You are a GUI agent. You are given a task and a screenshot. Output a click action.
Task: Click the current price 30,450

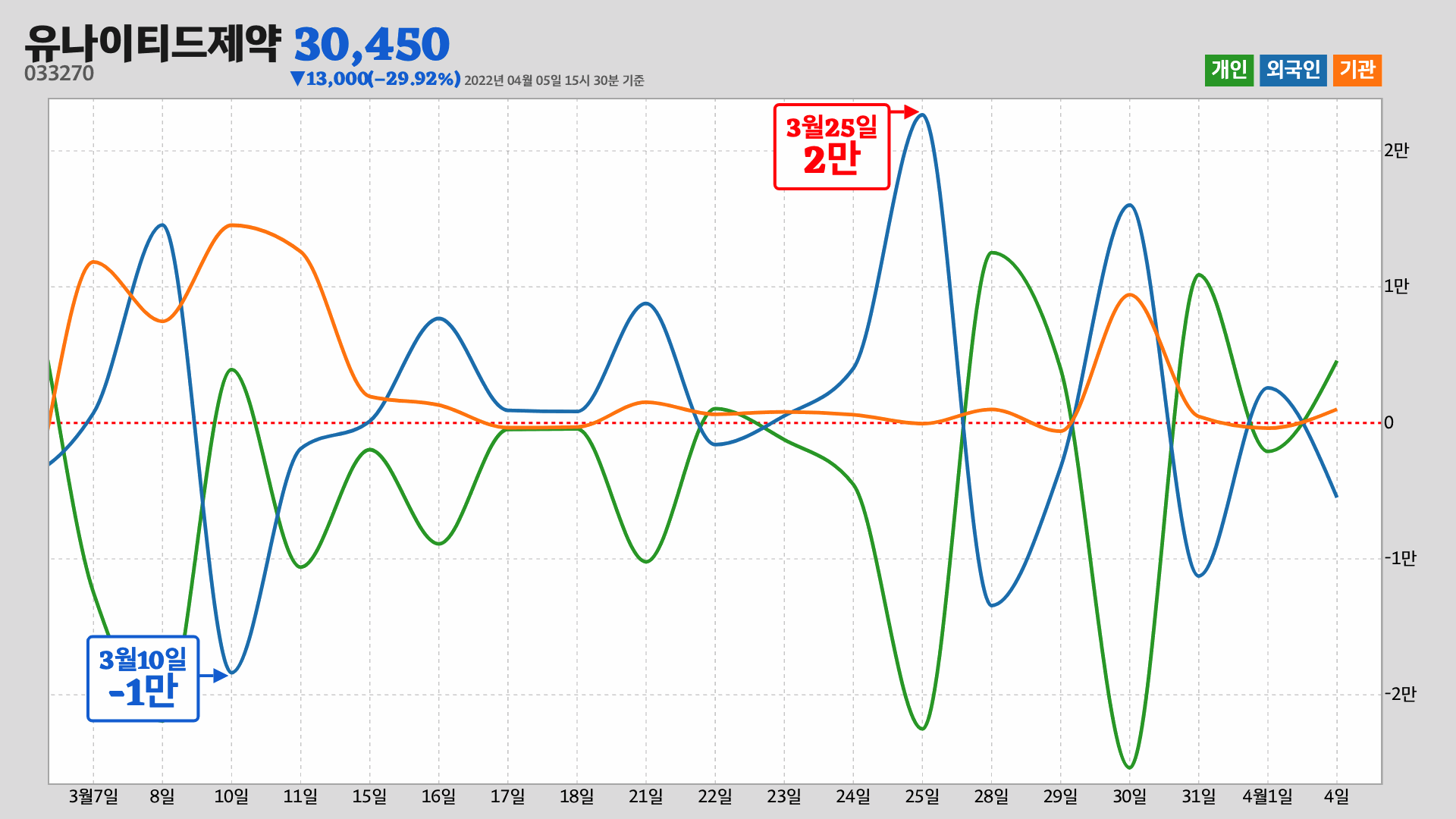[x=372, y=45]
